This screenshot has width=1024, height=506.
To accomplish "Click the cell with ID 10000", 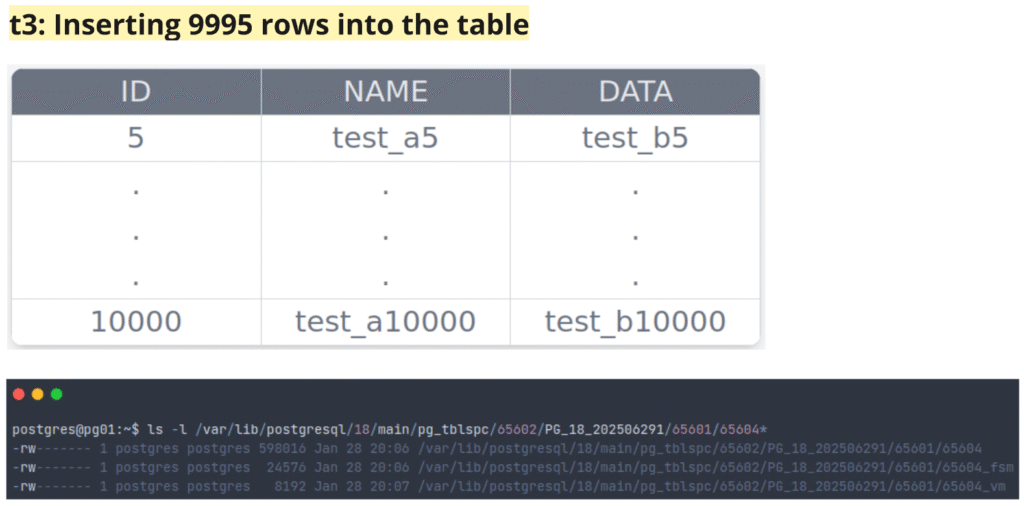I will pyautogui.click(x=136, y=322).
